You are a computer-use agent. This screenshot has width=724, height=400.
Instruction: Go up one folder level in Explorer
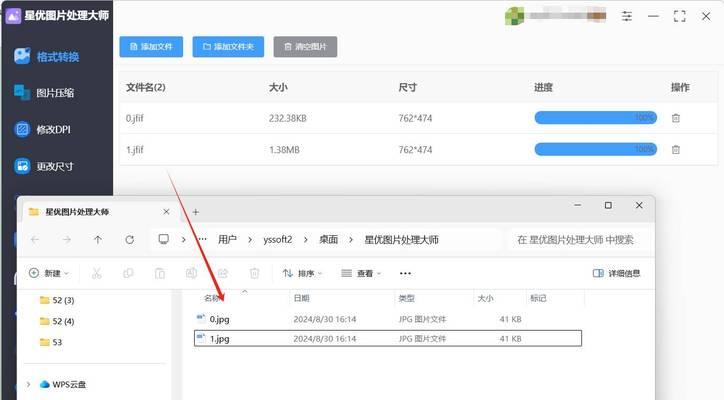[x=98, y=239]
